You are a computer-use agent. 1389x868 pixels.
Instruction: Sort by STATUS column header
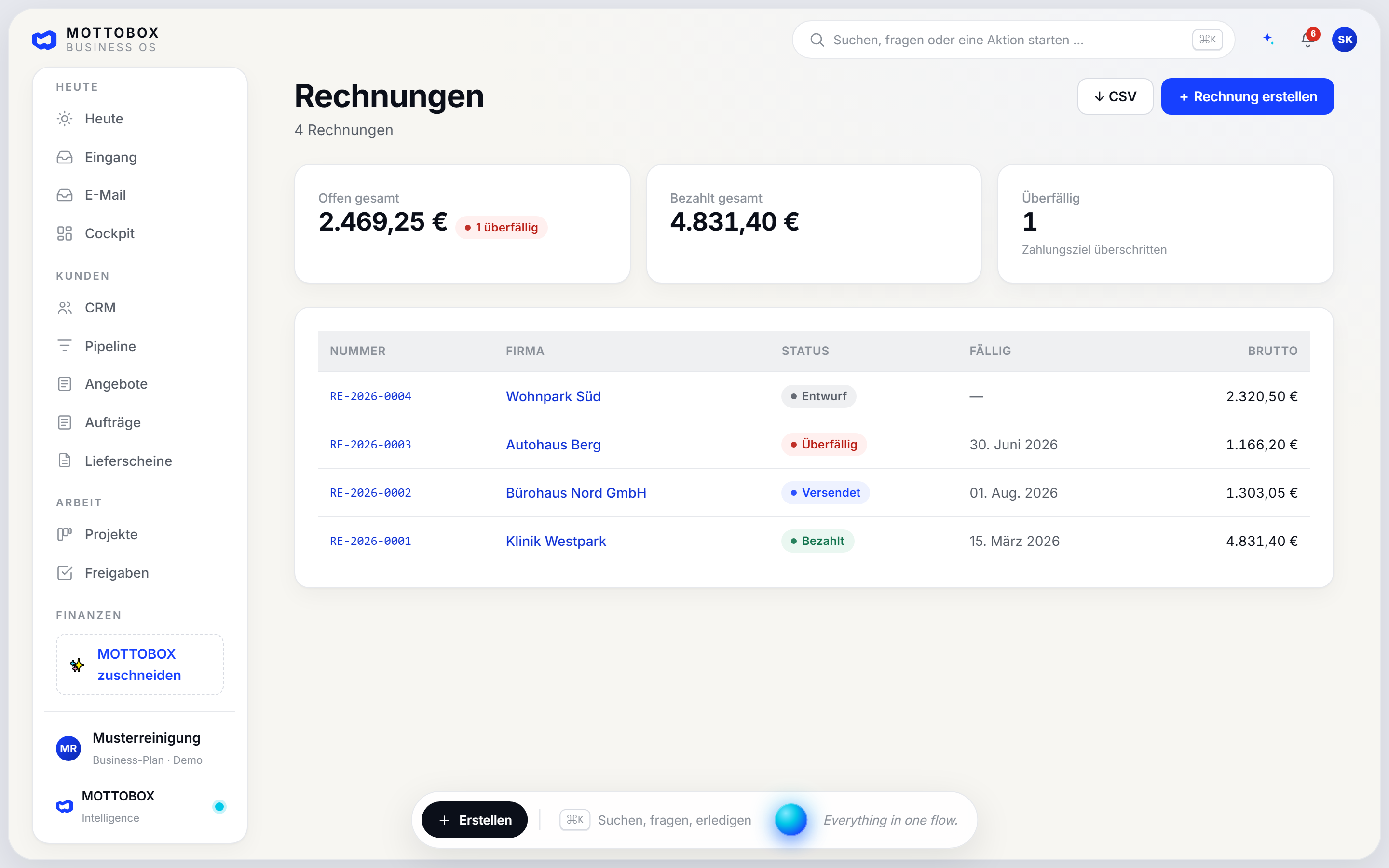click(805, 351)
